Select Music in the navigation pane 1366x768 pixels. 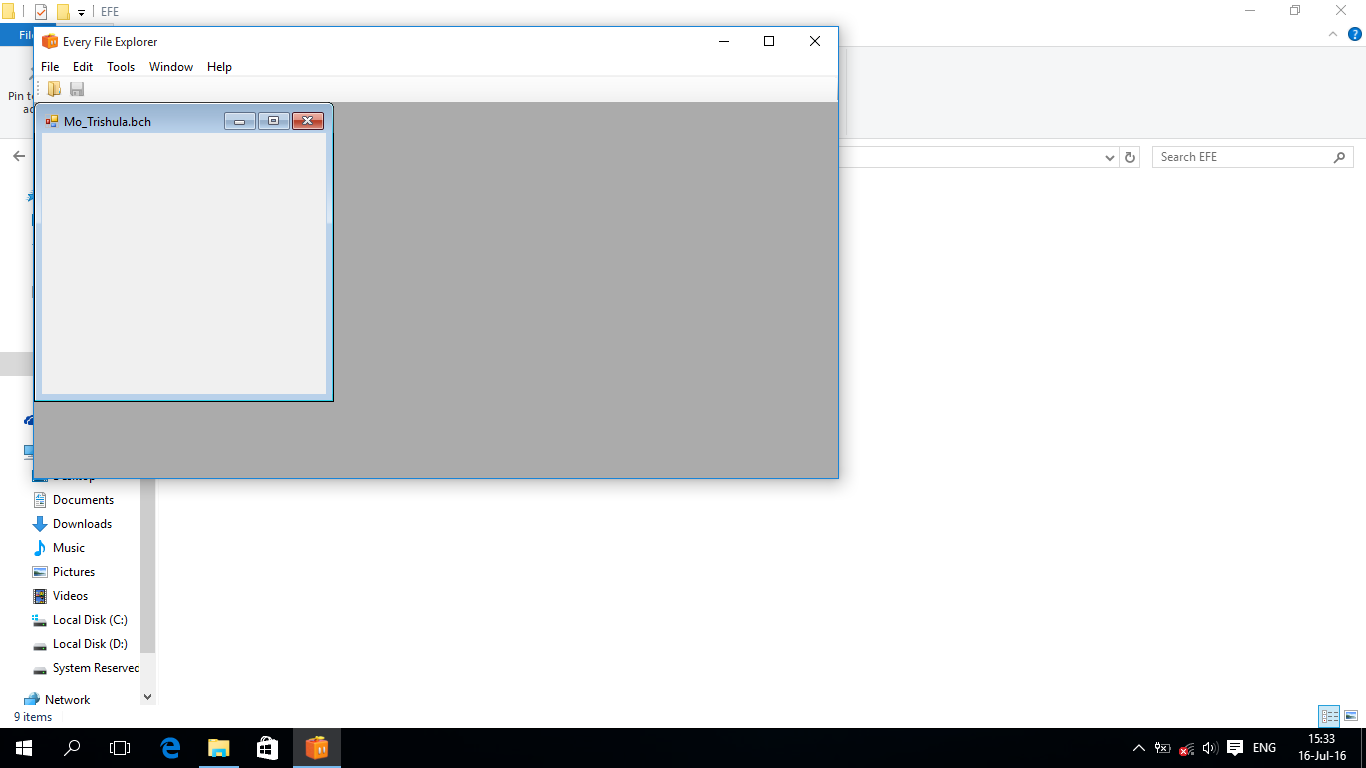click(x=69, y=548)
